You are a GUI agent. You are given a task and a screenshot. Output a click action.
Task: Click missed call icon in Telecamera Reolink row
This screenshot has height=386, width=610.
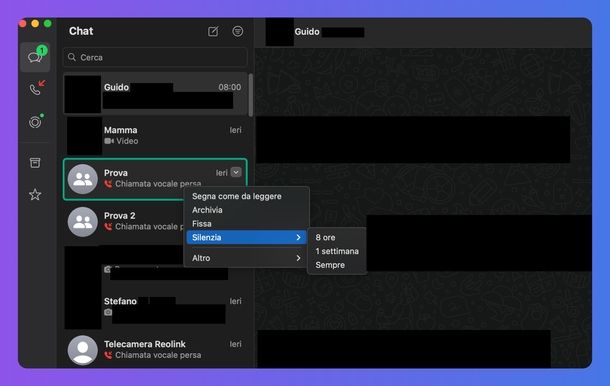(108, 355)
